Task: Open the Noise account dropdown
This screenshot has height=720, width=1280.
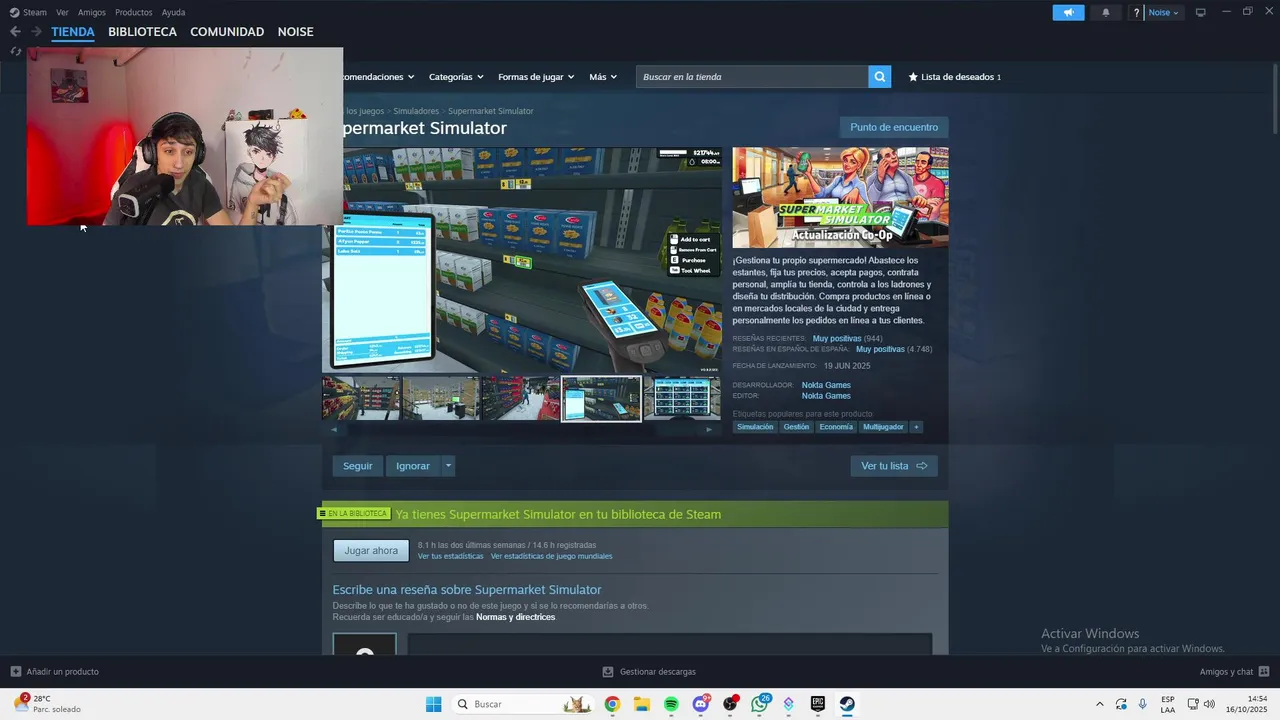Action: [x=1164, y=13]
